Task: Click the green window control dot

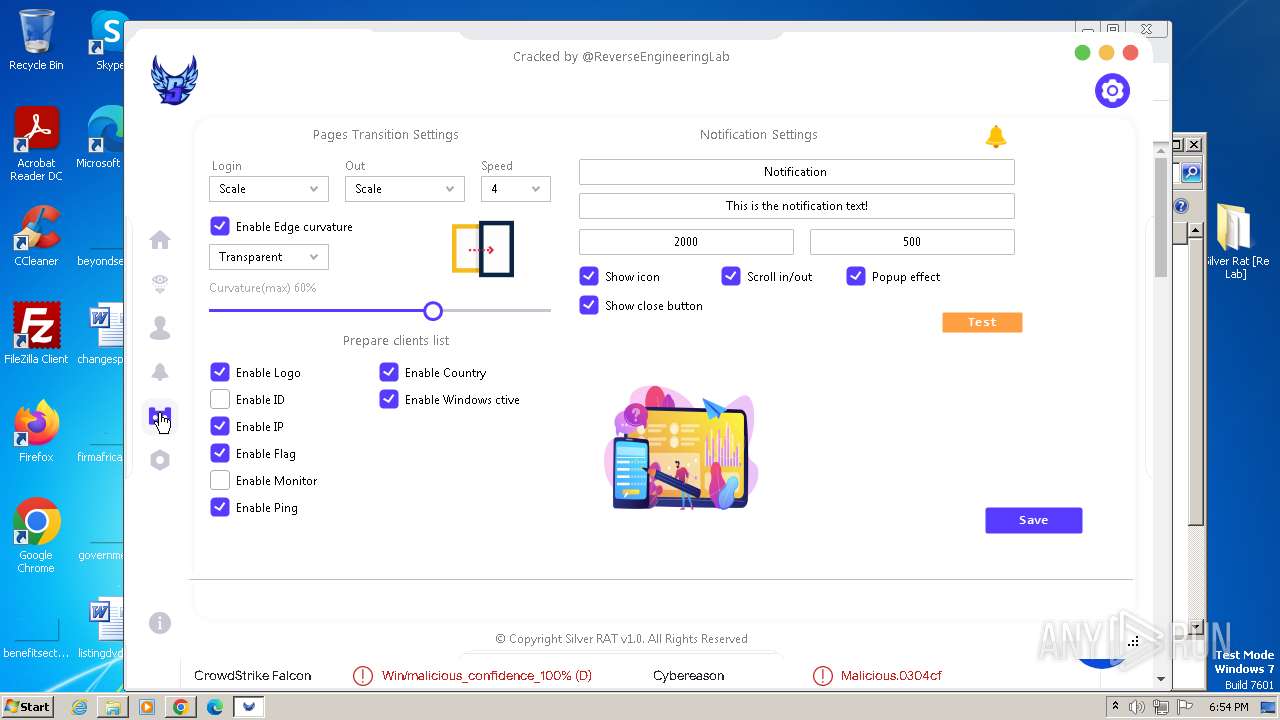Action: click(x=1082, y=53)
